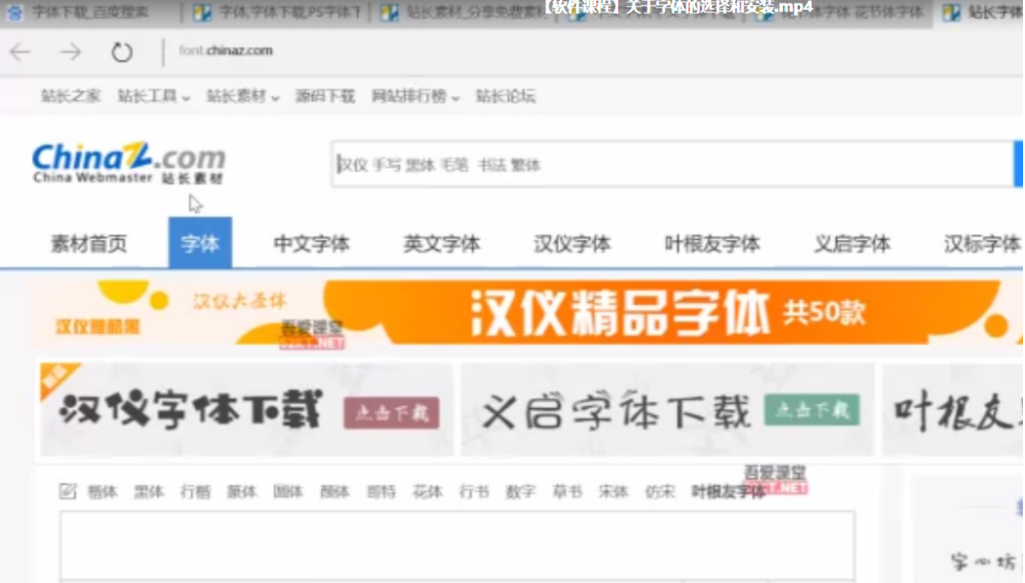Click the browser forward arrow
This screenshot has width=1025, height=583.
70,52
